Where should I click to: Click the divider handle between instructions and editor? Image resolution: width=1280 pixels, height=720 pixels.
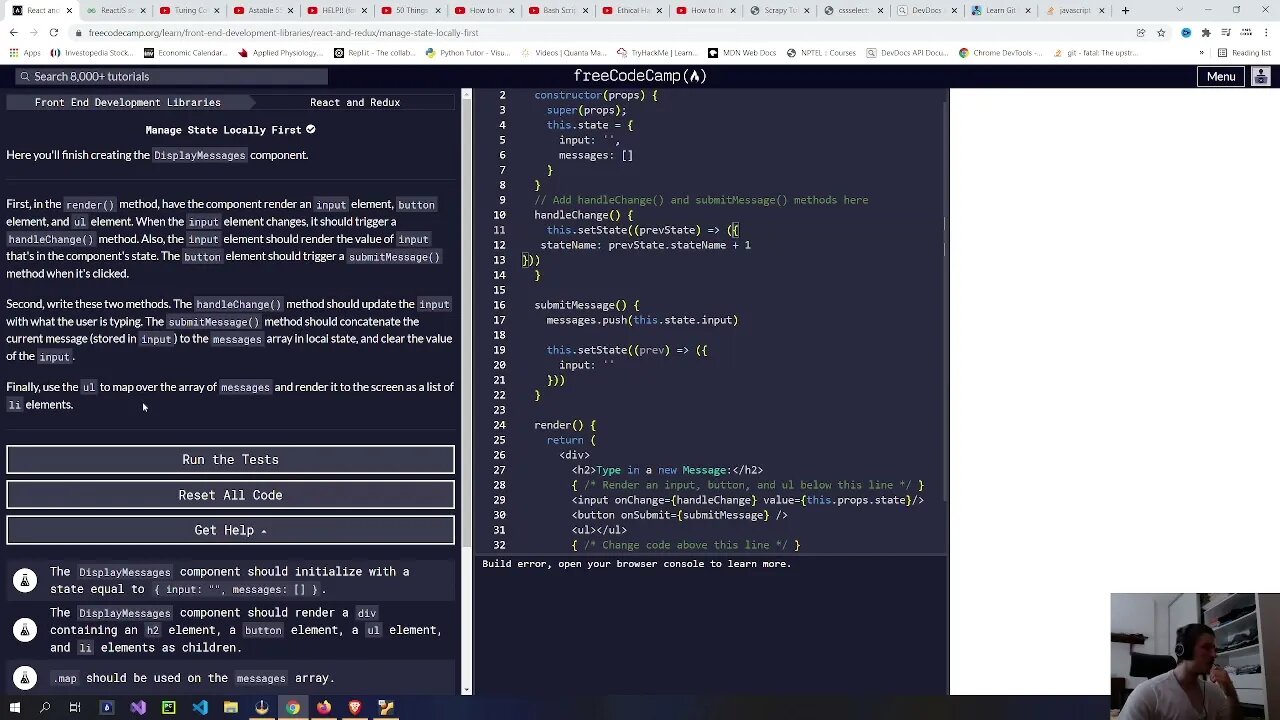(x=474, y=390)
